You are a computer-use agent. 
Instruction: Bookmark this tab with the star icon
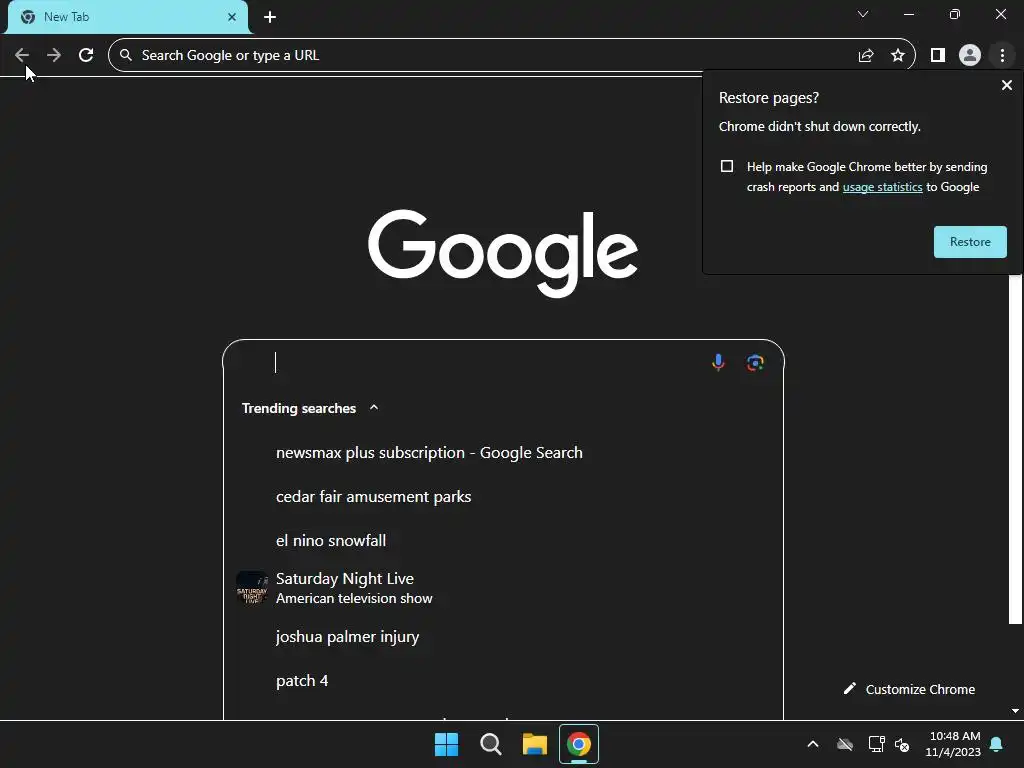click(898, 56)
